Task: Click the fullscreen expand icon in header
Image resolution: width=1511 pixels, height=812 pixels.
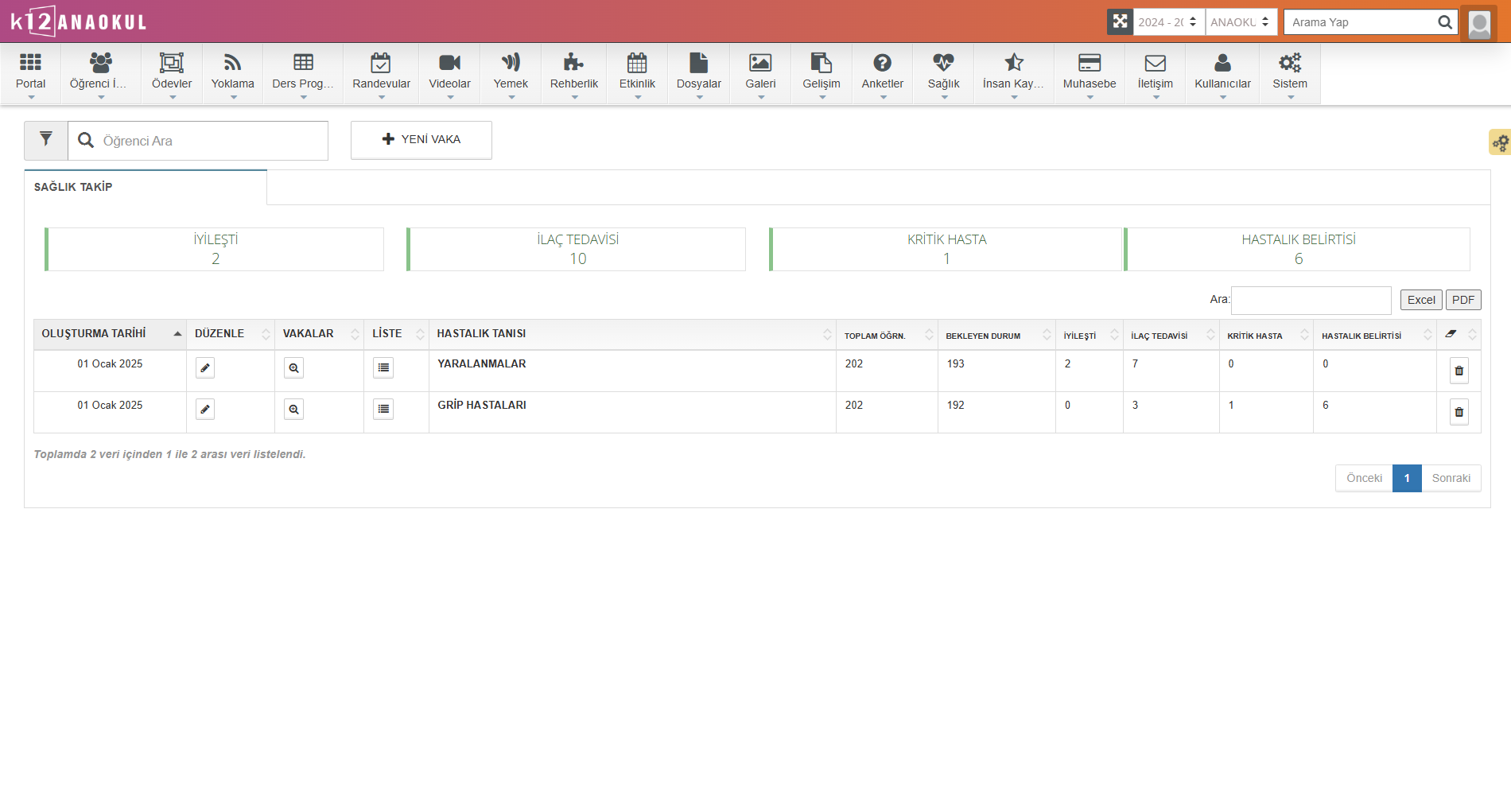Action: point(1120,21)
